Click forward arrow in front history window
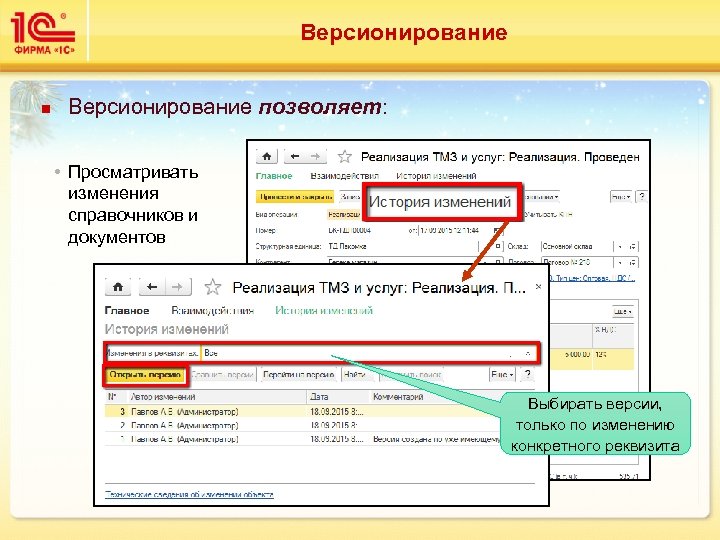Viewport: 720px width, 540px height. [x=177, y=287]
